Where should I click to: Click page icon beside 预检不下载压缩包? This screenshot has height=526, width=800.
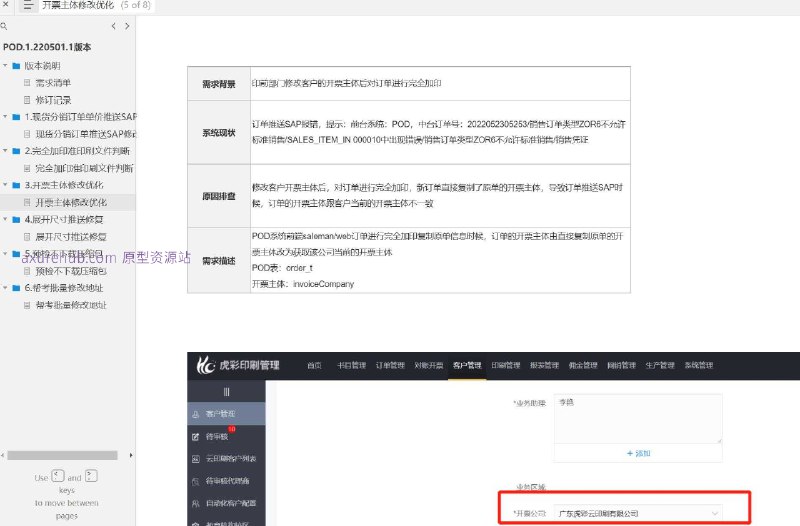point(27,271)
